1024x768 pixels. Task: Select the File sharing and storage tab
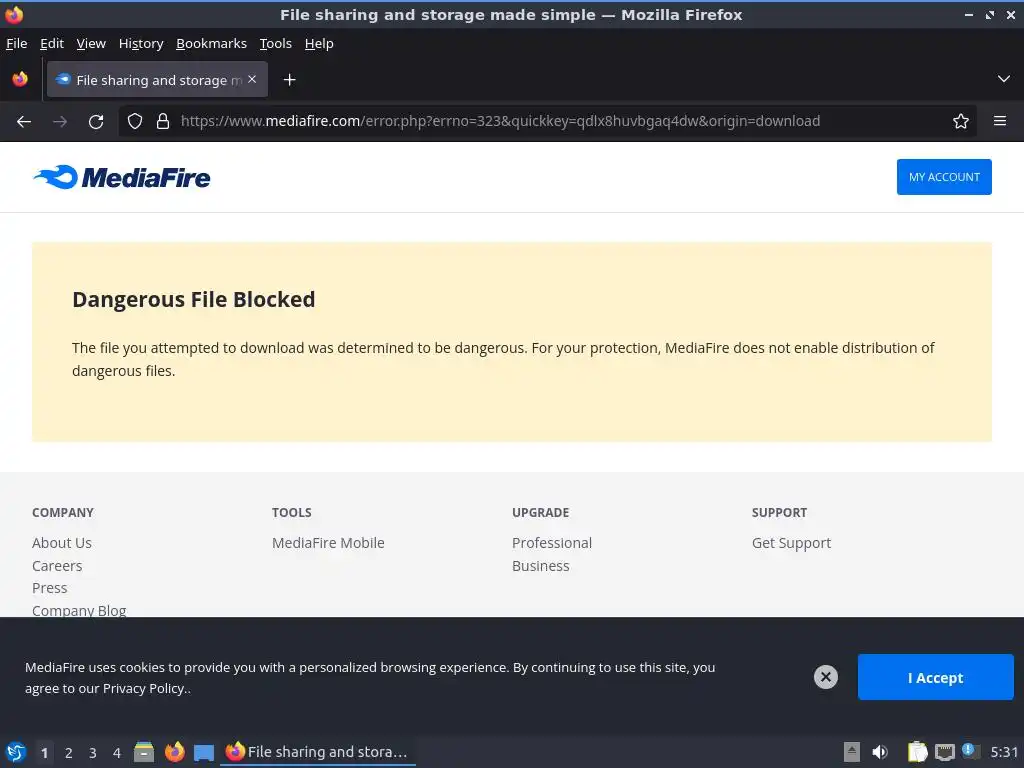[x=157, y=80]
